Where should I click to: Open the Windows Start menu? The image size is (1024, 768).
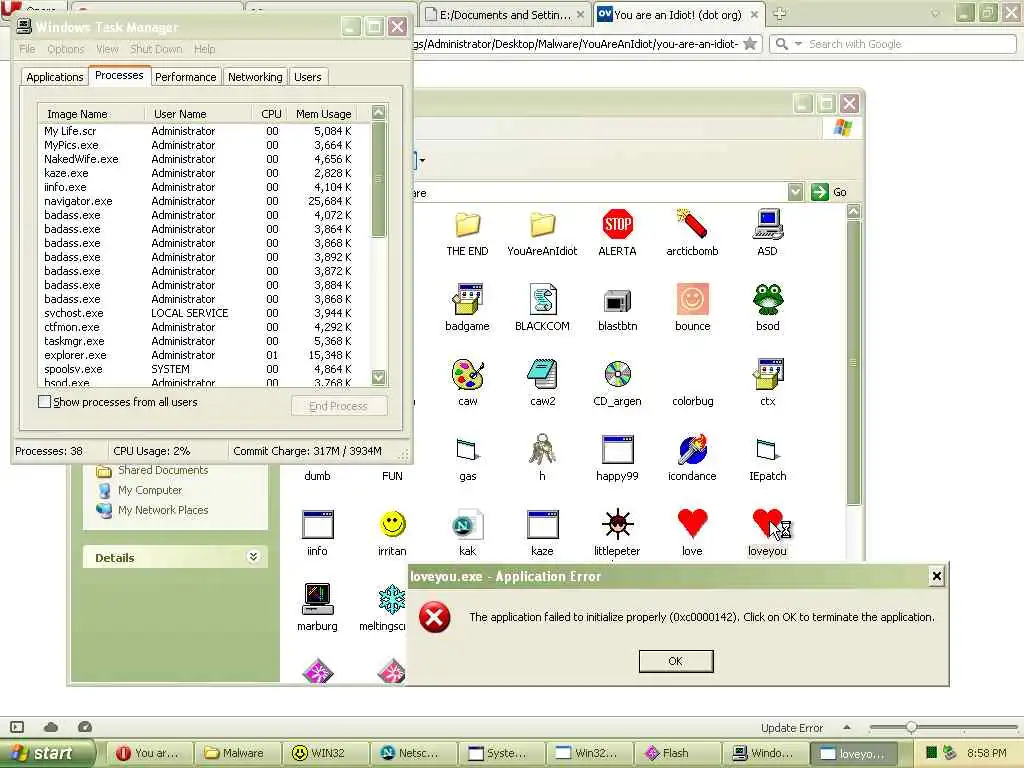click(x=46, y=753)
